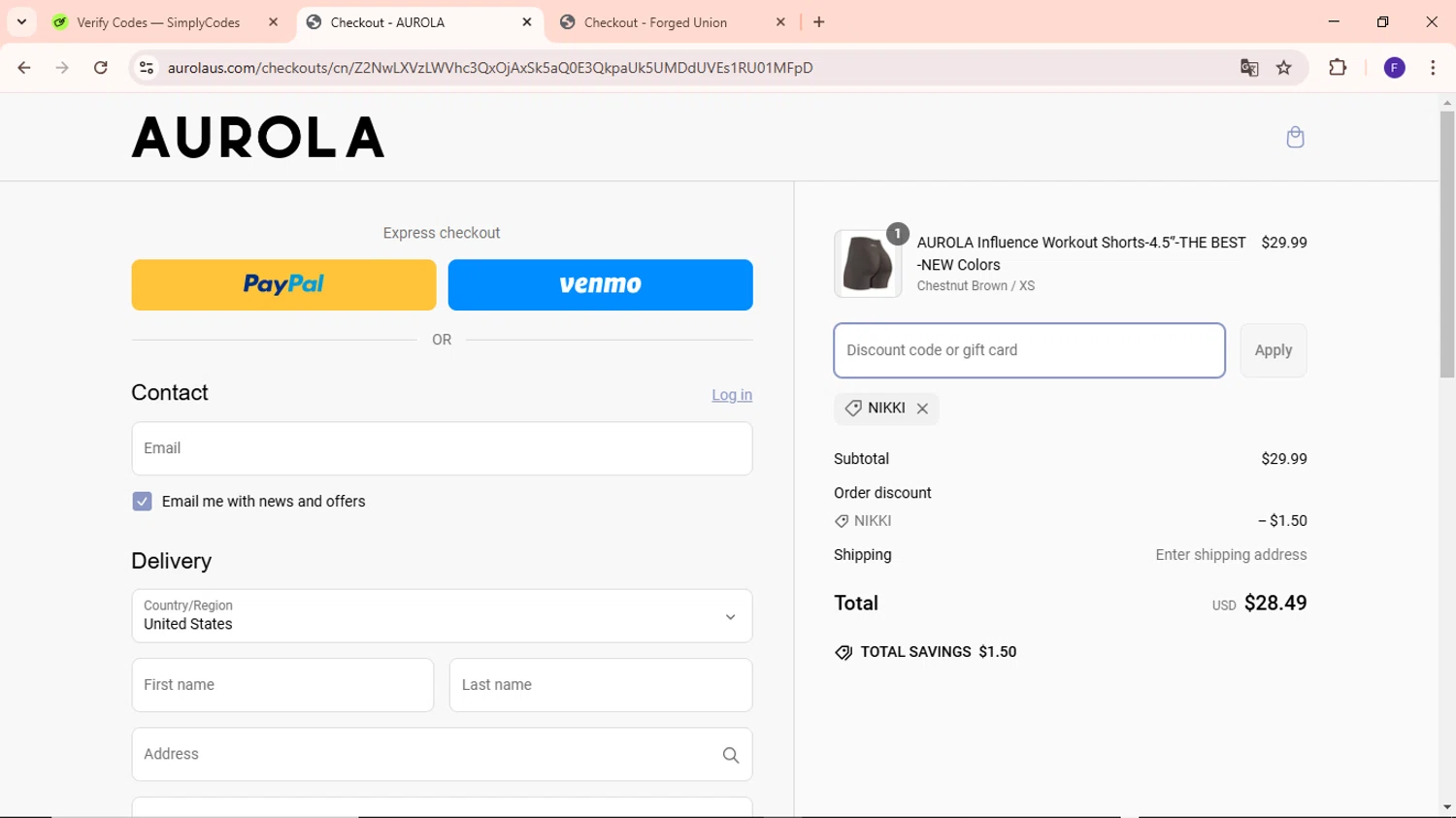This screenshot has height=818, width=1456.
Task: Click the Apply discount button
Action: [x=1273, y=350]
